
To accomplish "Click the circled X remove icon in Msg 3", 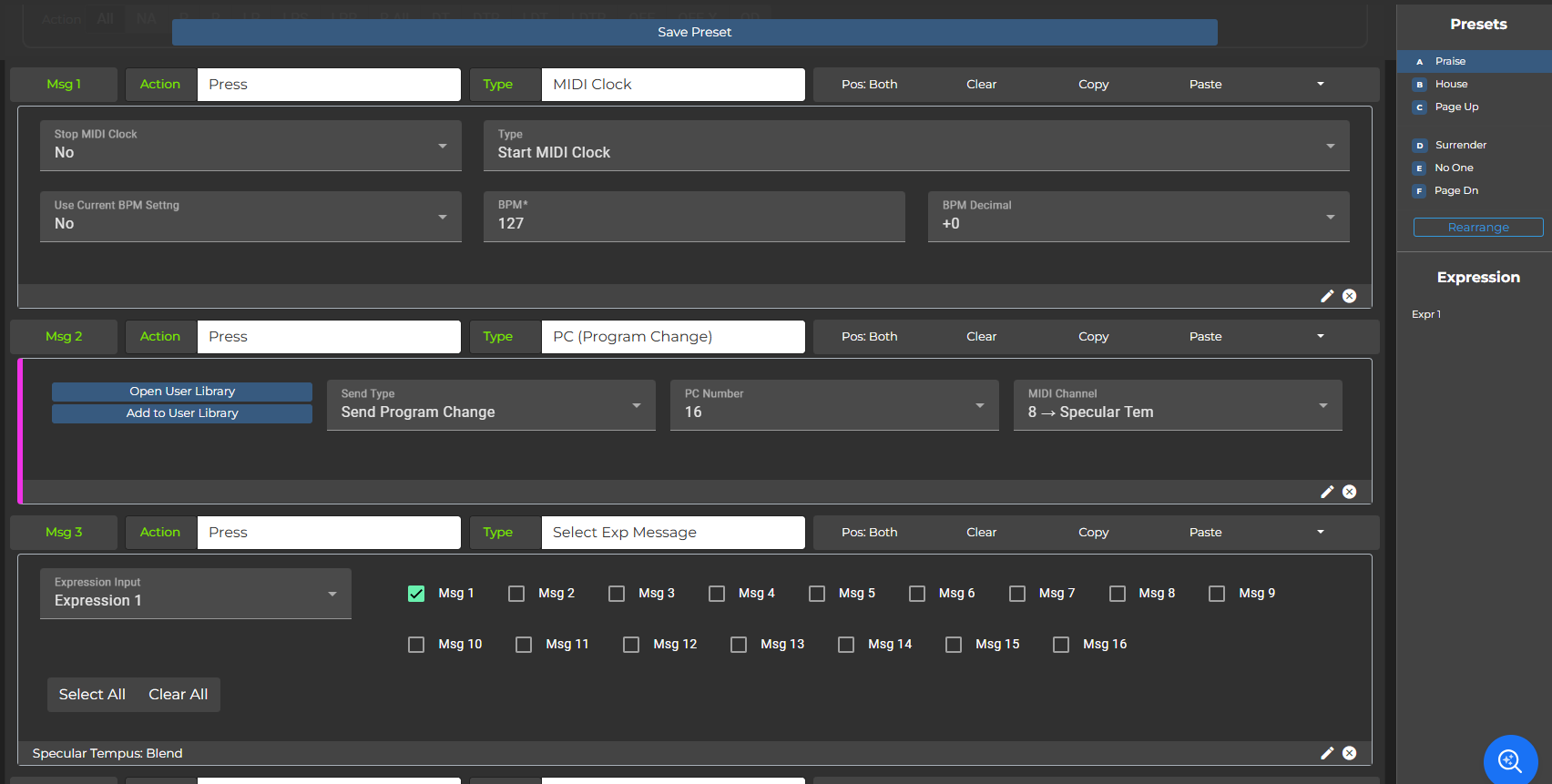I will click(1349, 753).
